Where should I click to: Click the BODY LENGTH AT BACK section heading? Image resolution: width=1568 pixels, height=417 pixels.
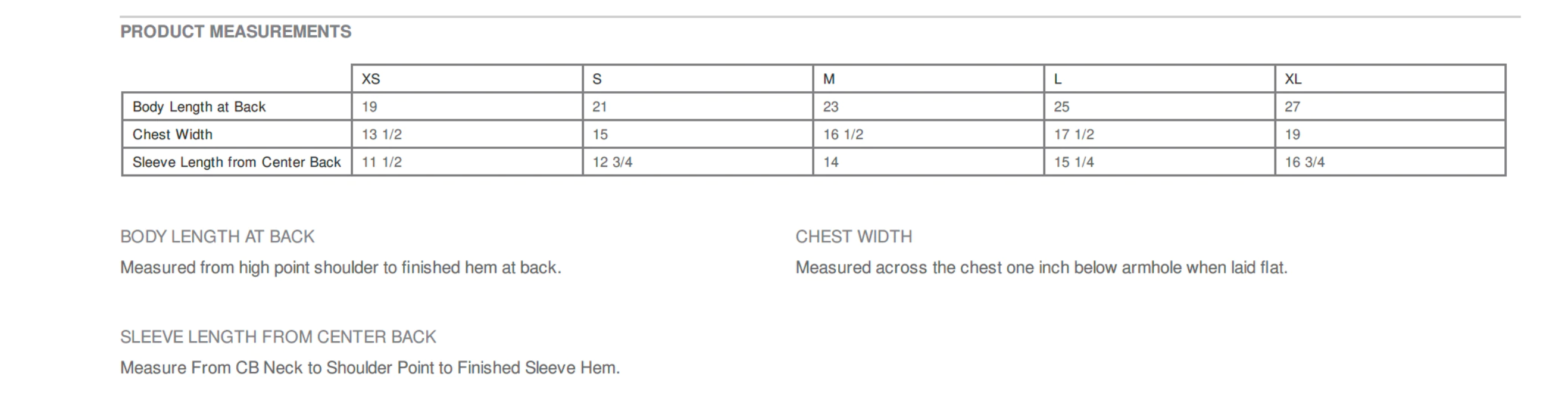click(x=217, y=236)
